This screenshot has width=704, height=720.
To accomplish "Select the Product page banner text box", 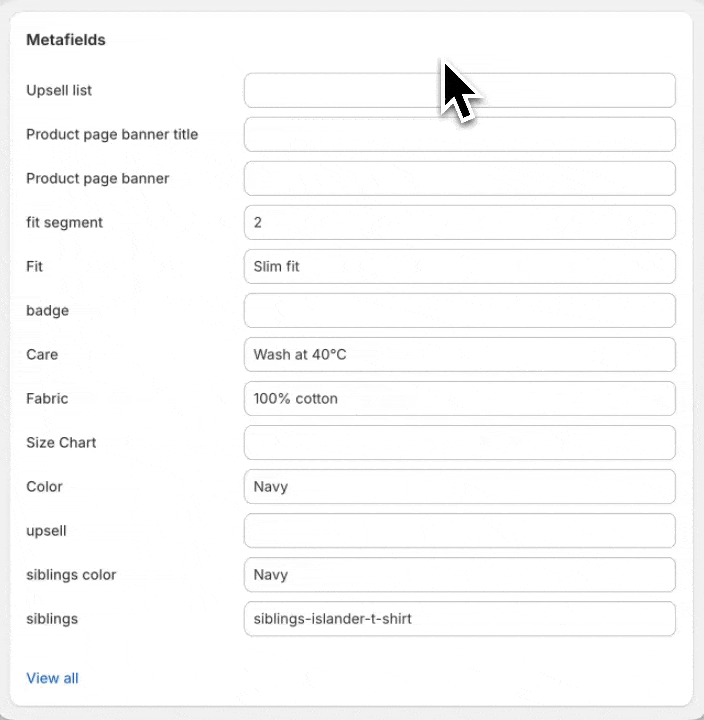I will coord(459,178).
